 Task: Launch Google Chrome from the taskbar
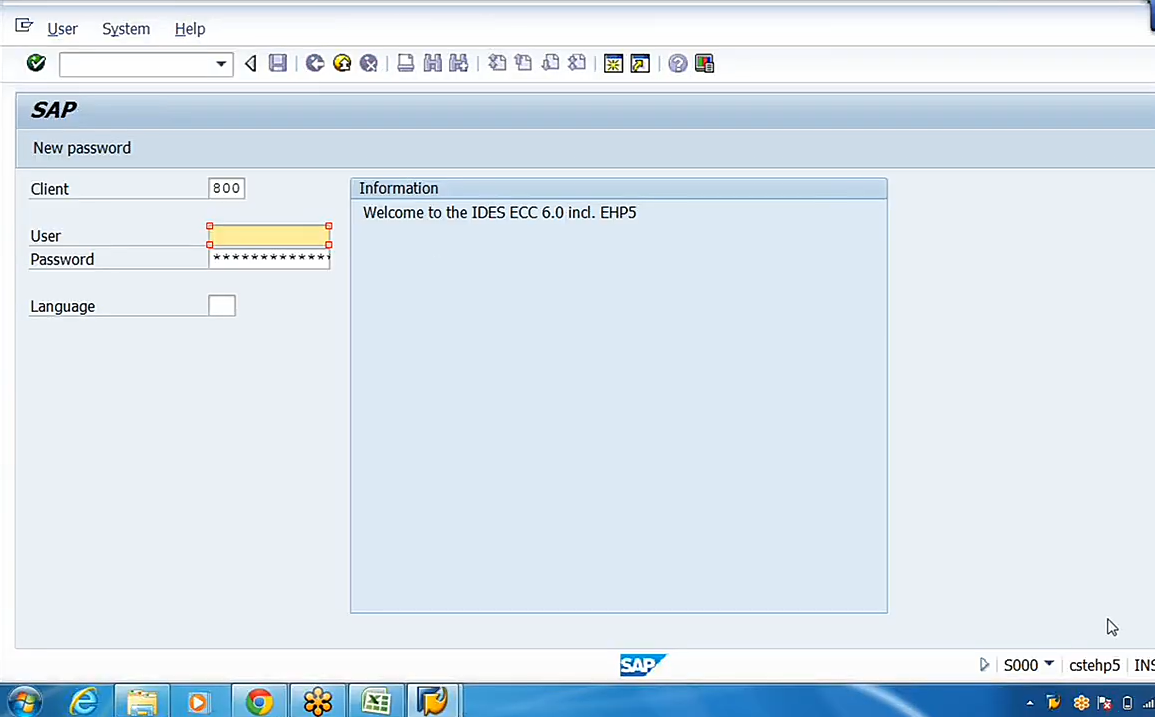(259, 701)
